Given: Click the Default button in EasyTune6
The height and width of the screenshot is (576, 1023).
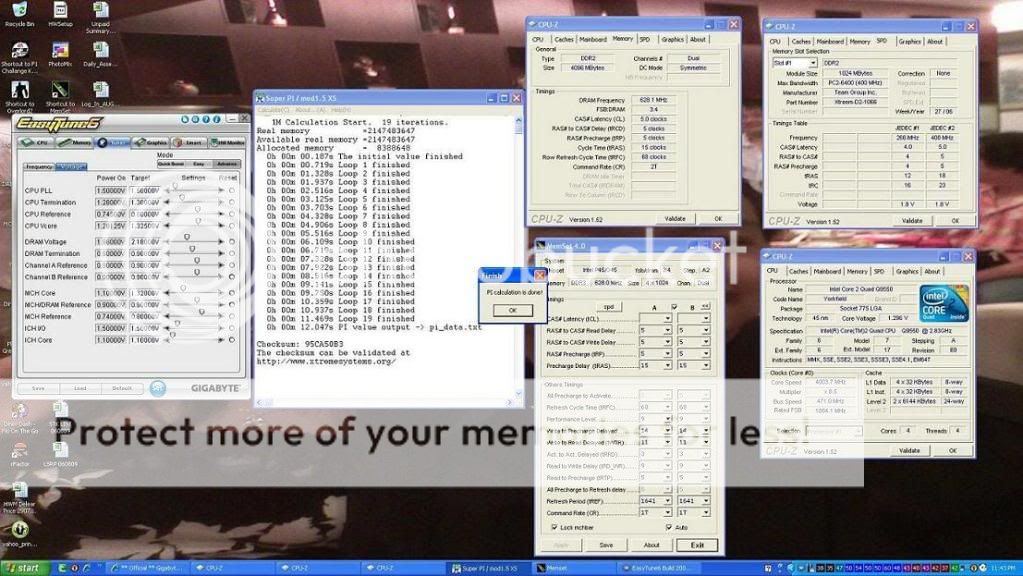Looking at the screenshot, I should click(122, 389).
